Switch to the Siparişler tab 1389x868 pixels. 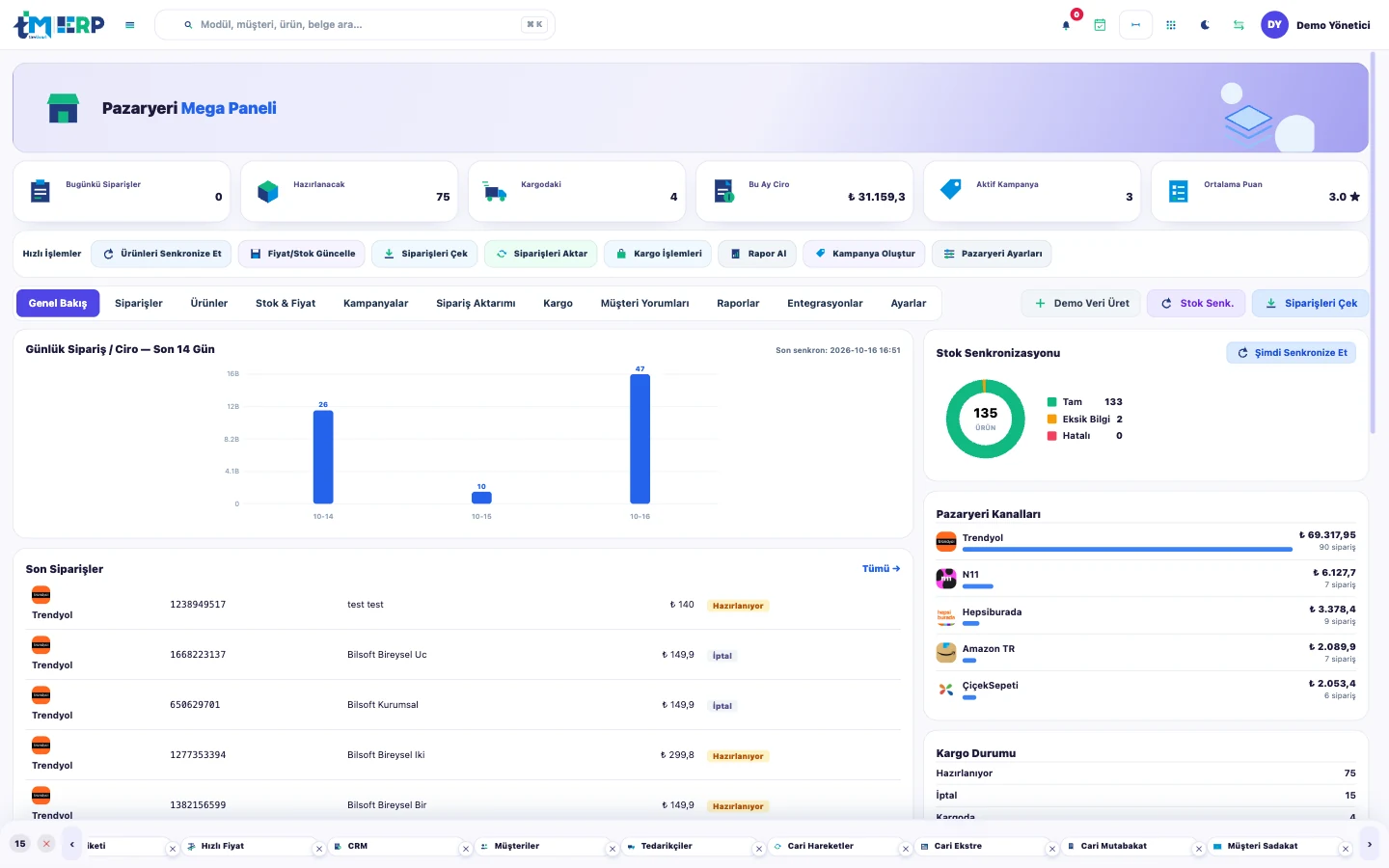pos(139,303)
